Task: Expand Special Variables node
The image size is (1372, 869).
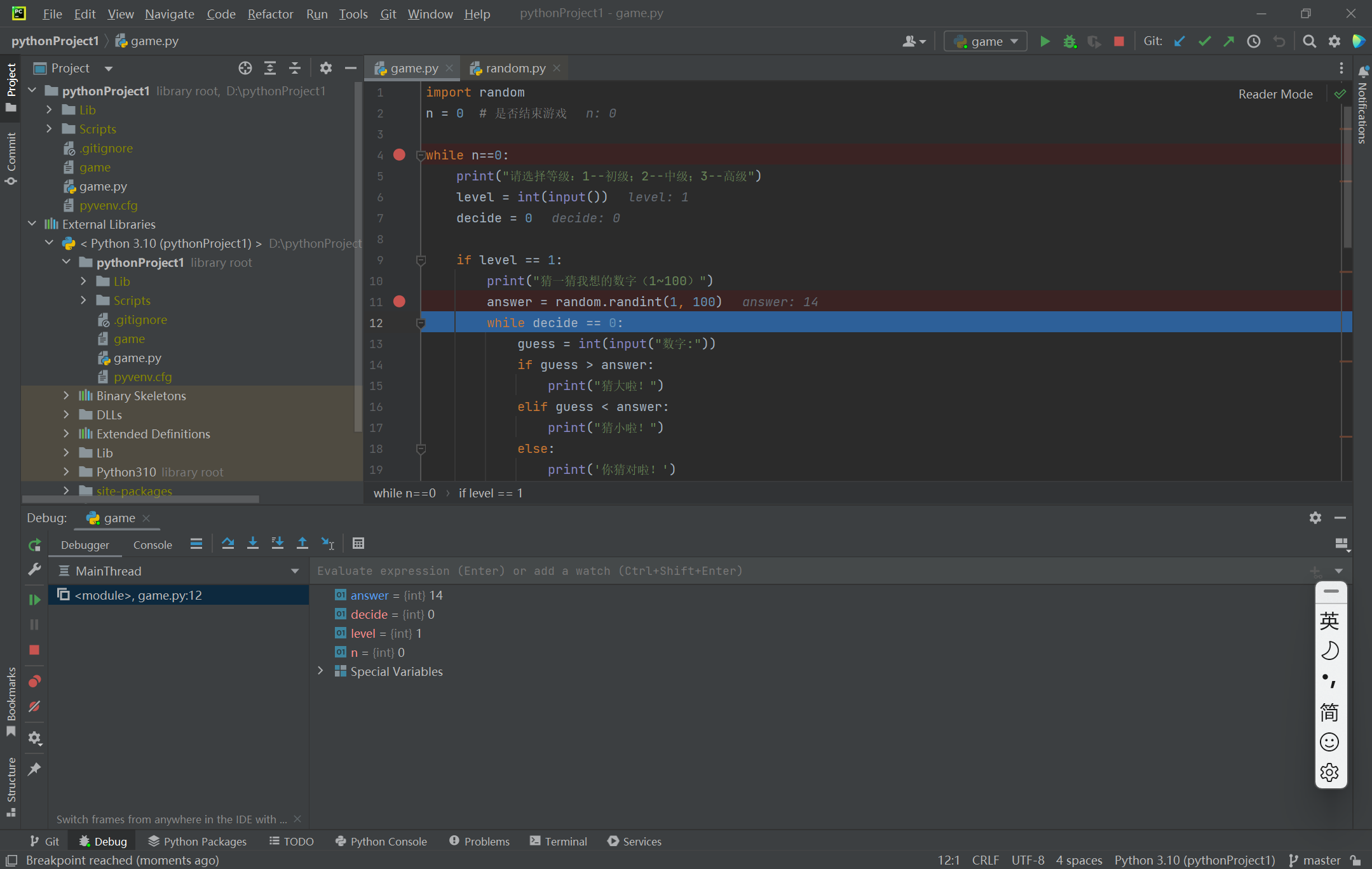Action: (320, 671)
